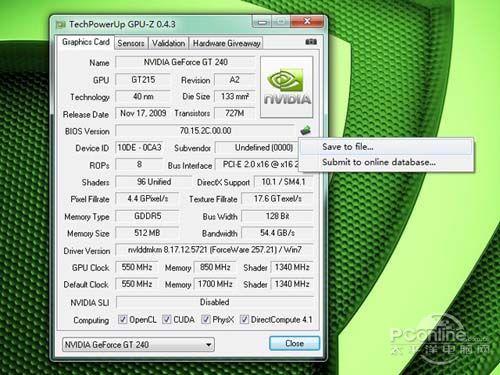
Task: Toggle the CUDA checkbox
Action: coord(166,319)
